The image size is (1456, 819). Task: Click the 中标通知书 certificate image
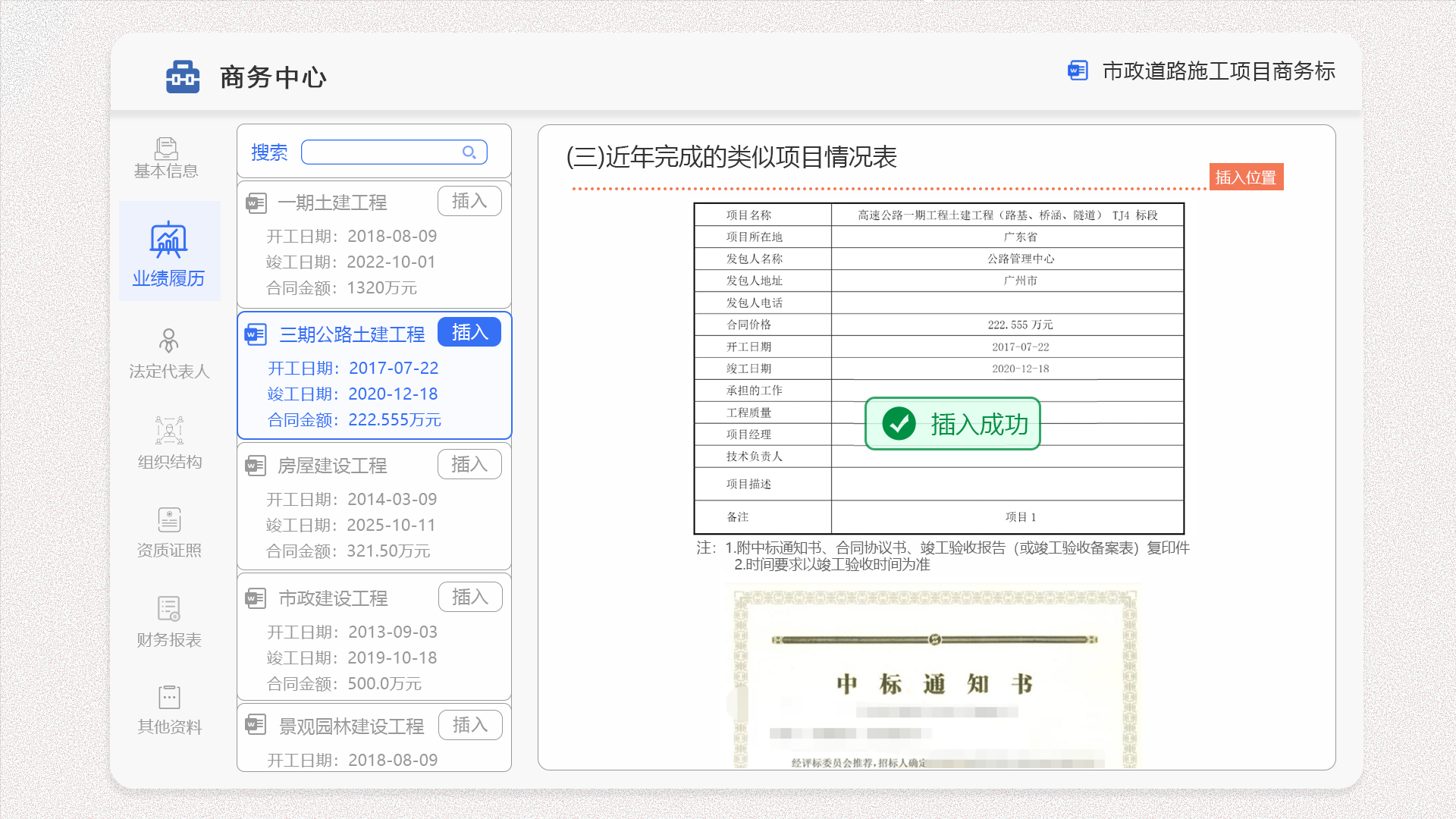[934, 676]
